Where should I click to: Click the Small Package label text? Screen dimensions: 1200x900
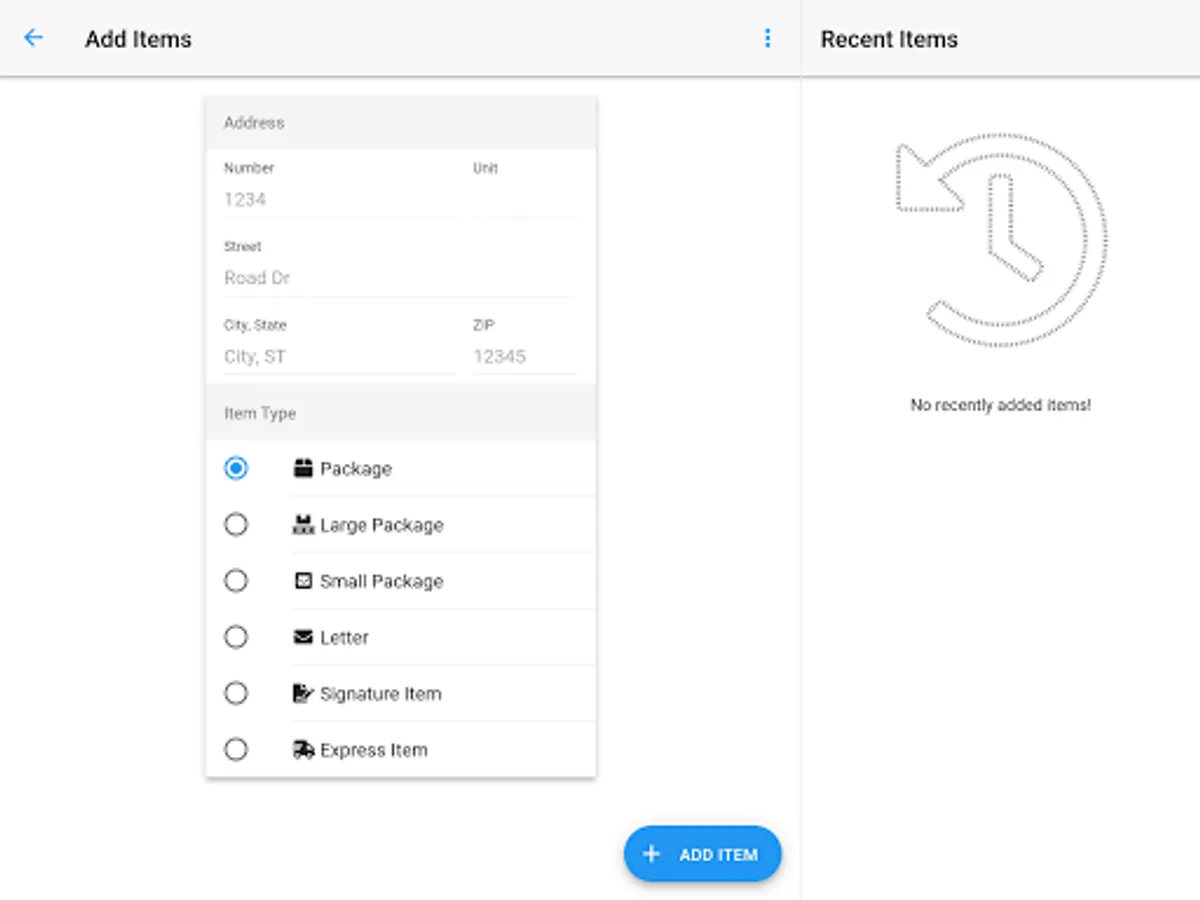(x=381, y=581)
